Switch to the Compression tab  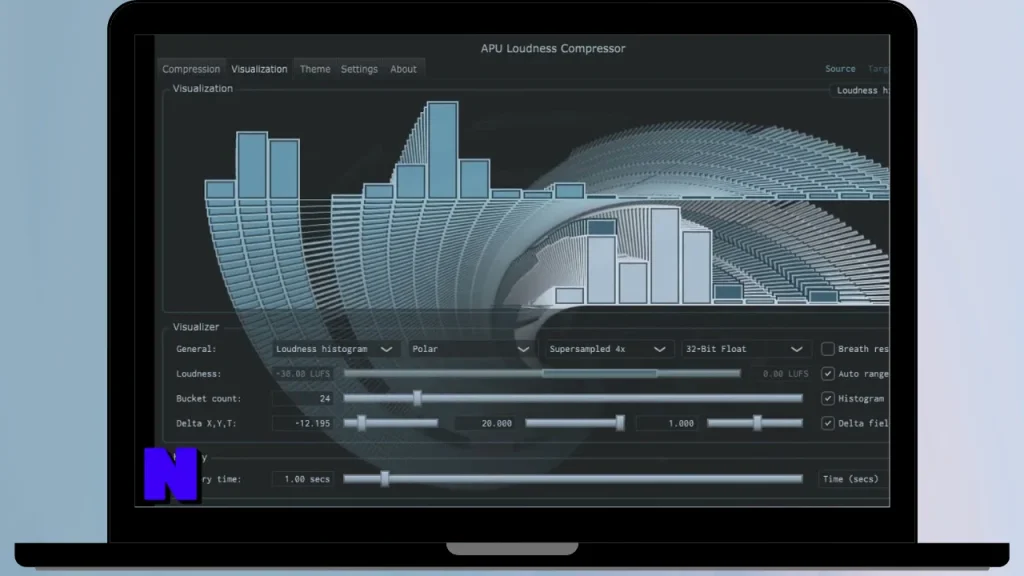pyautogui.click(x=191, y=69)
